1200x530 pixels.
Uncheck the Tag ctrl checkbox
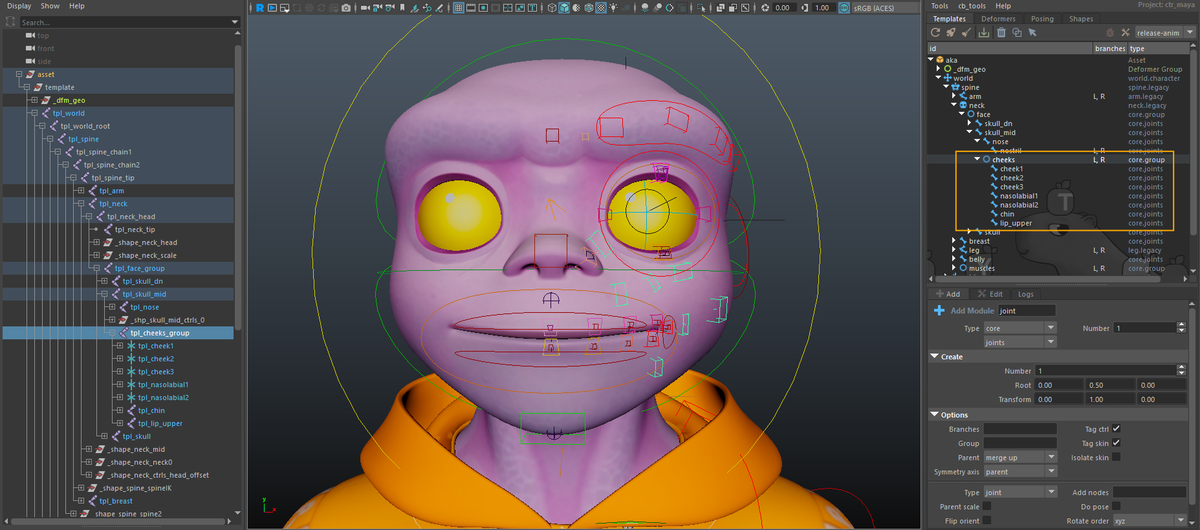[1116, 429]
